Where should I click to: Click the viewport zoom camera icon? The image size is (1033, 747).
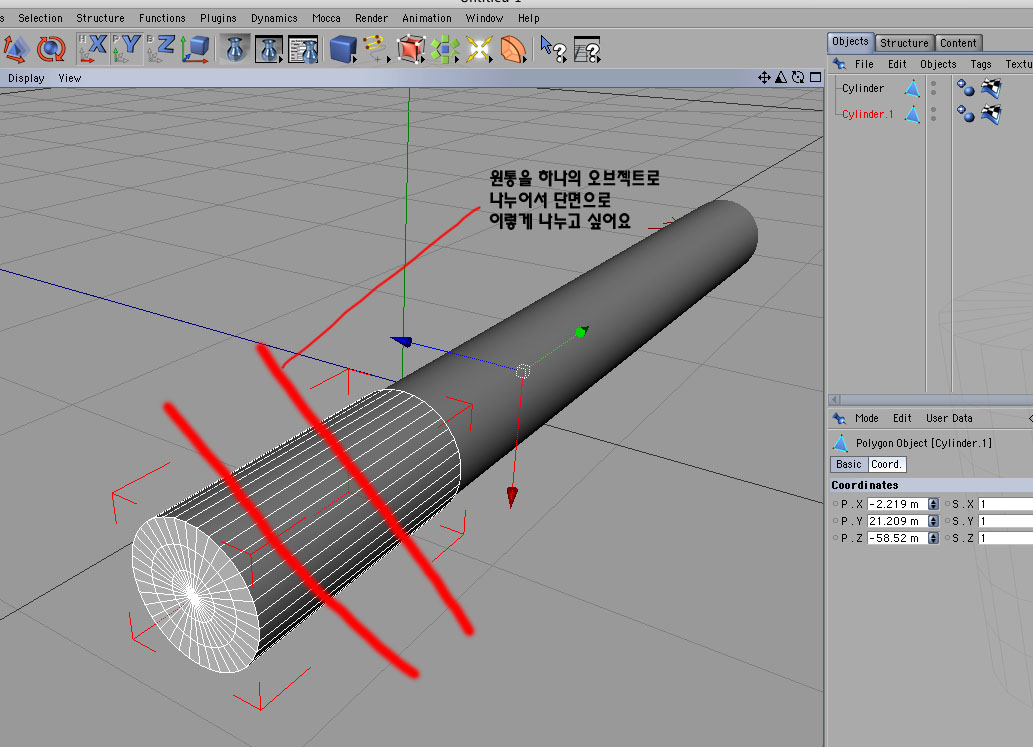pyautogui.click(x=781, y=78)
